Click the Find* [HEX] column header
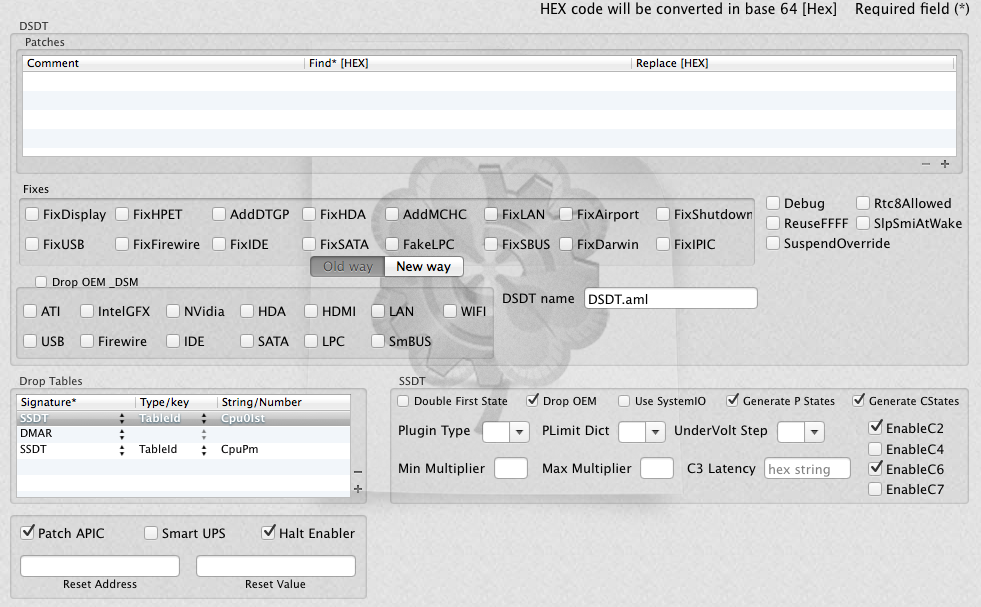 pos(468,63)
